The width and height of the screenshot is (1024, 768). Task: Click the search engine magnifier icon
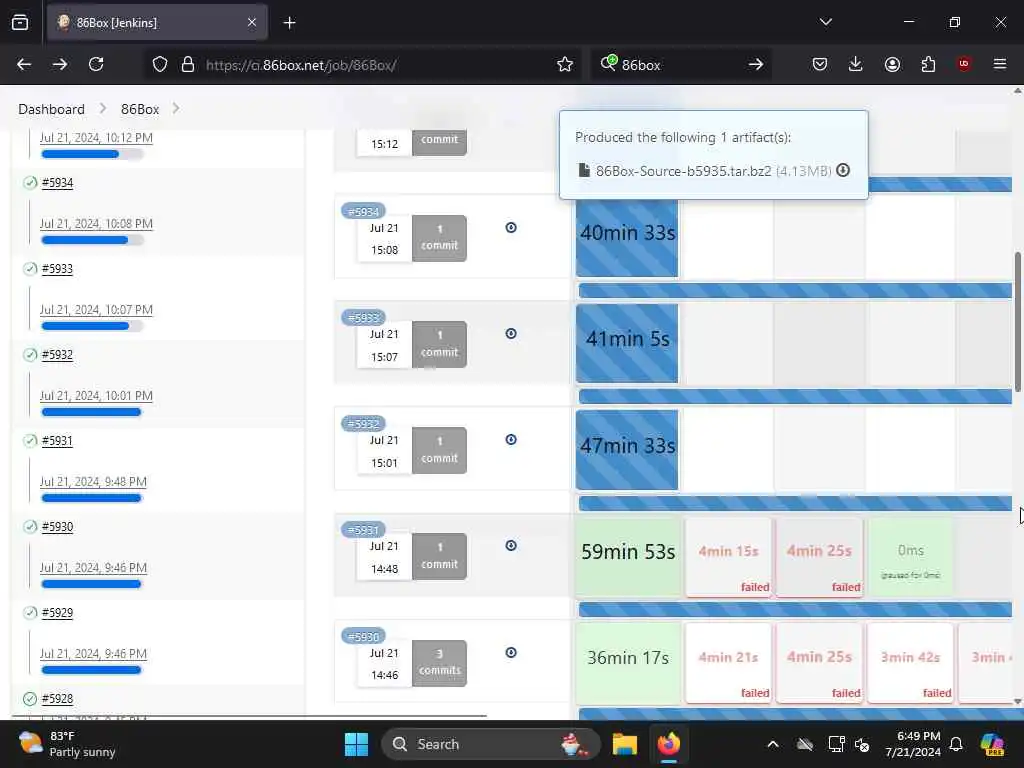tap(608, 63)
